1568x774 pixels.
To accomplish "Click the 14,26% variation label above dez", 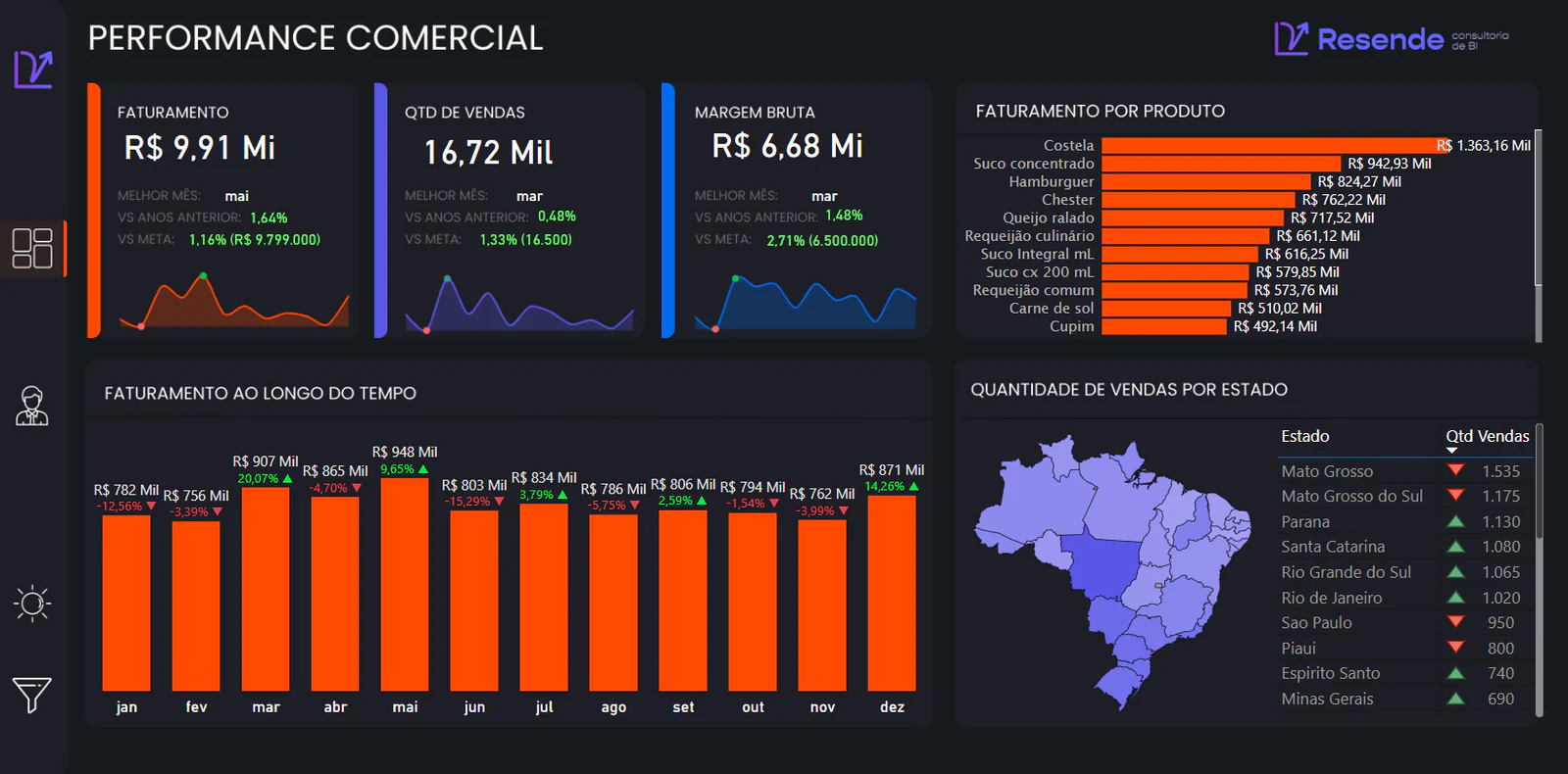I will tap(892, 486).
